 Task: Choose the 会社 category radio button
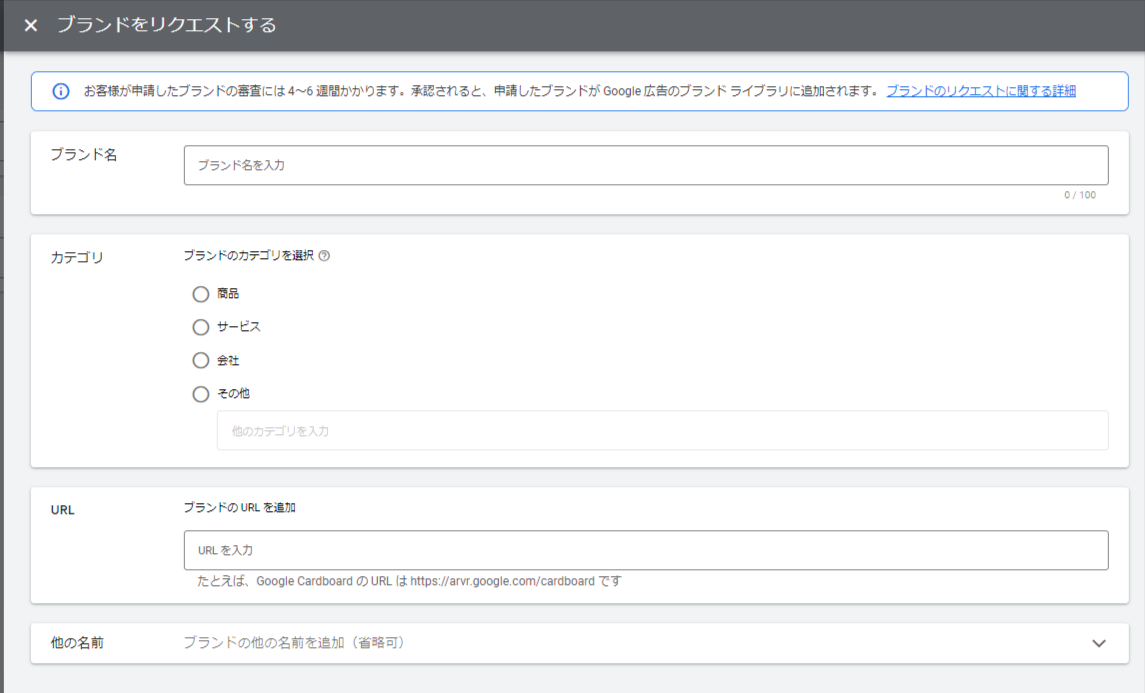(201, 361)
